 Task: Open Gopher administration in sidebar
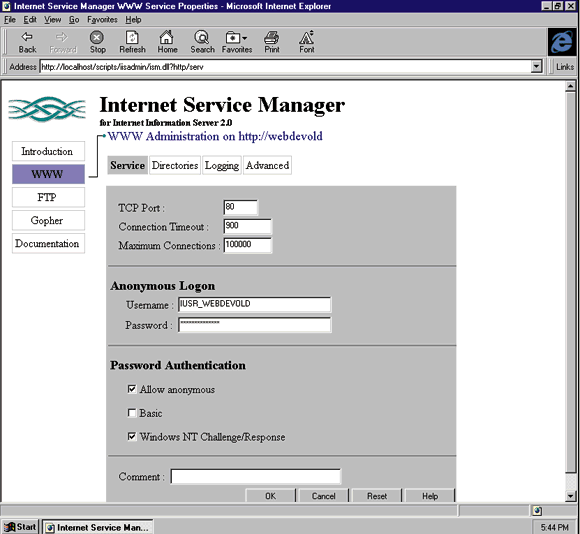point(48,220)
